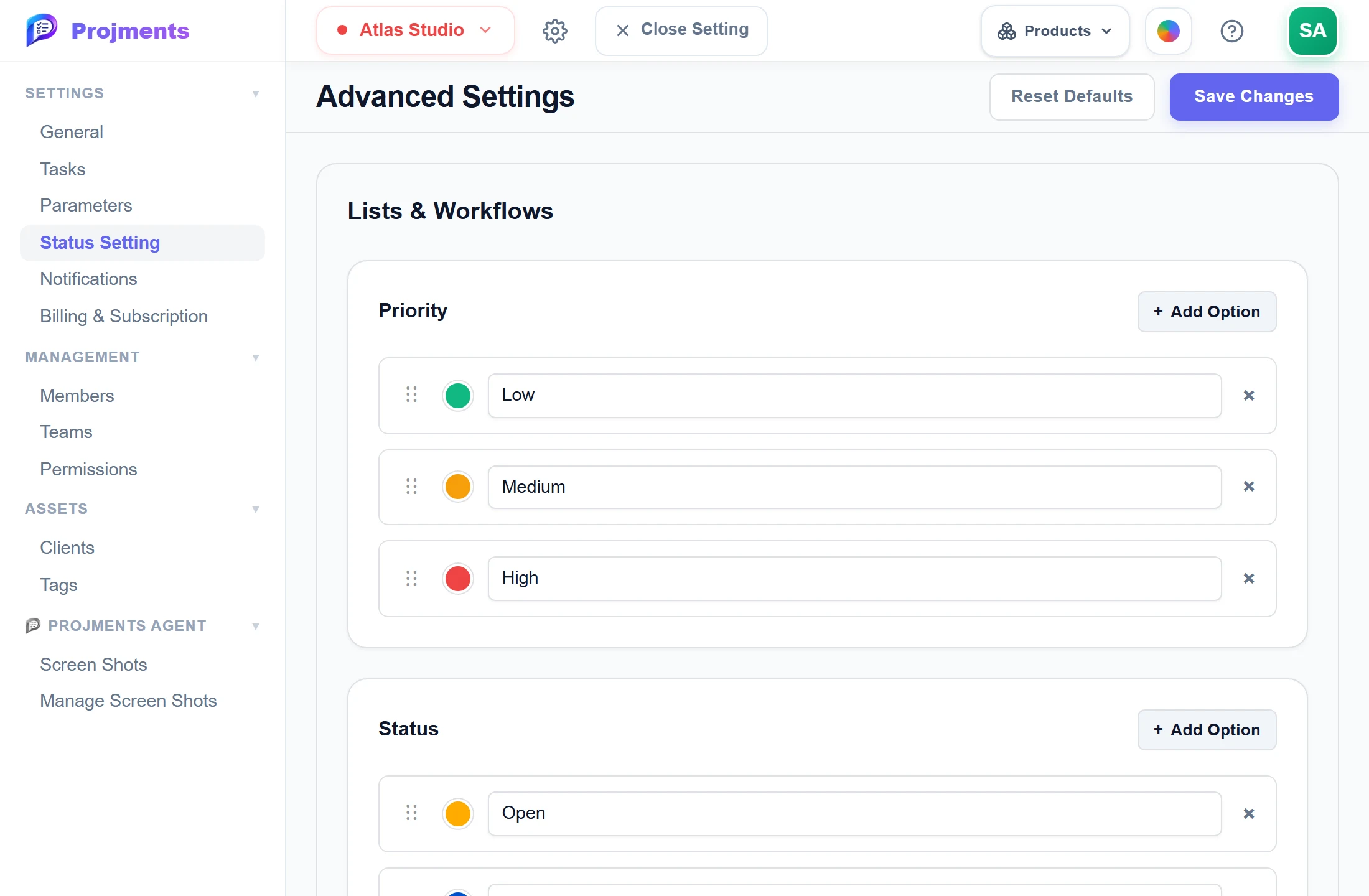Image resolution: width=1369 pixels, height=896 pixels.
Task: Open Tags under Assets
Action: (x=143, y=585)
